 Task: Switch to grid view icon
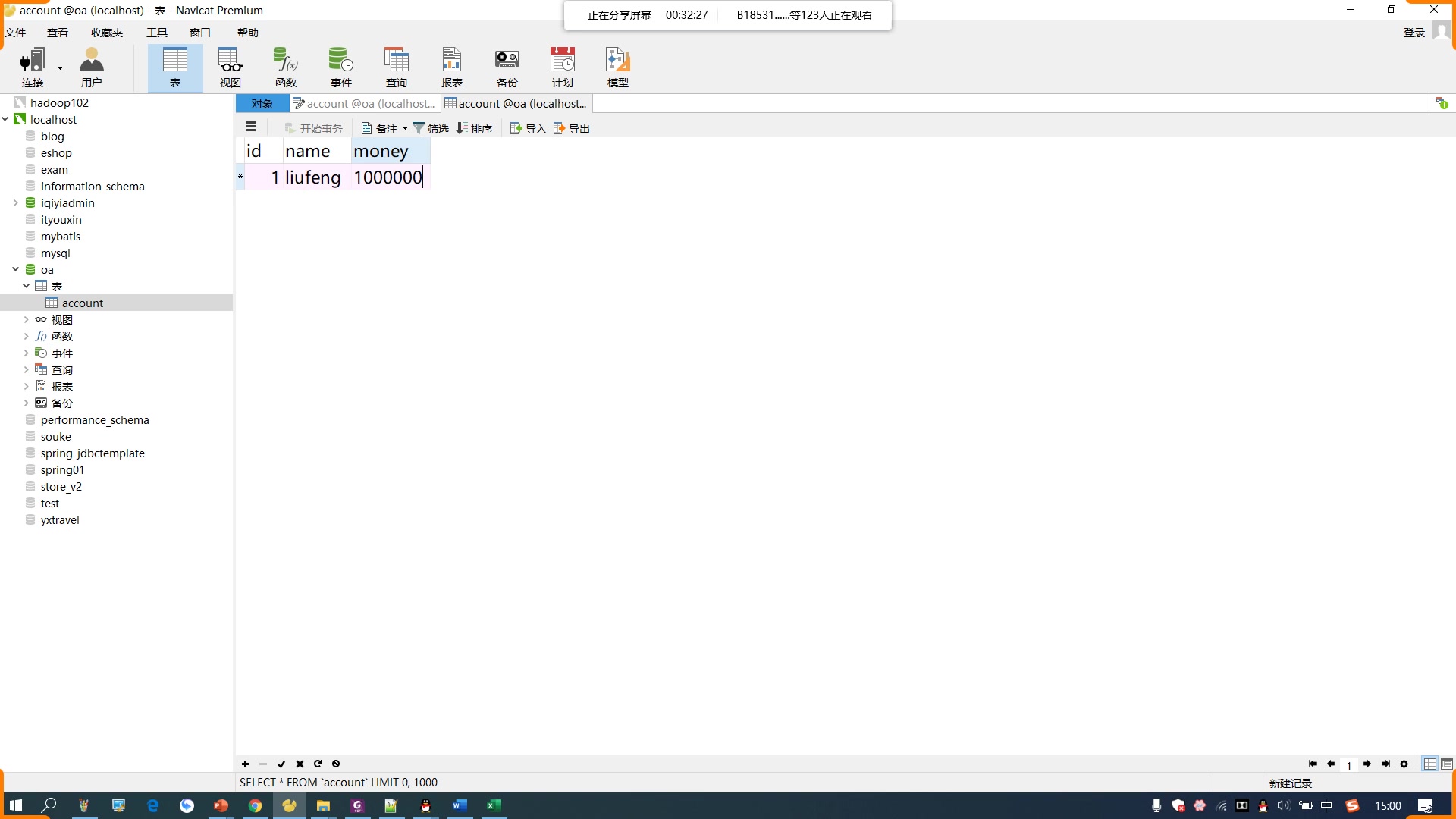point(1429,764)
